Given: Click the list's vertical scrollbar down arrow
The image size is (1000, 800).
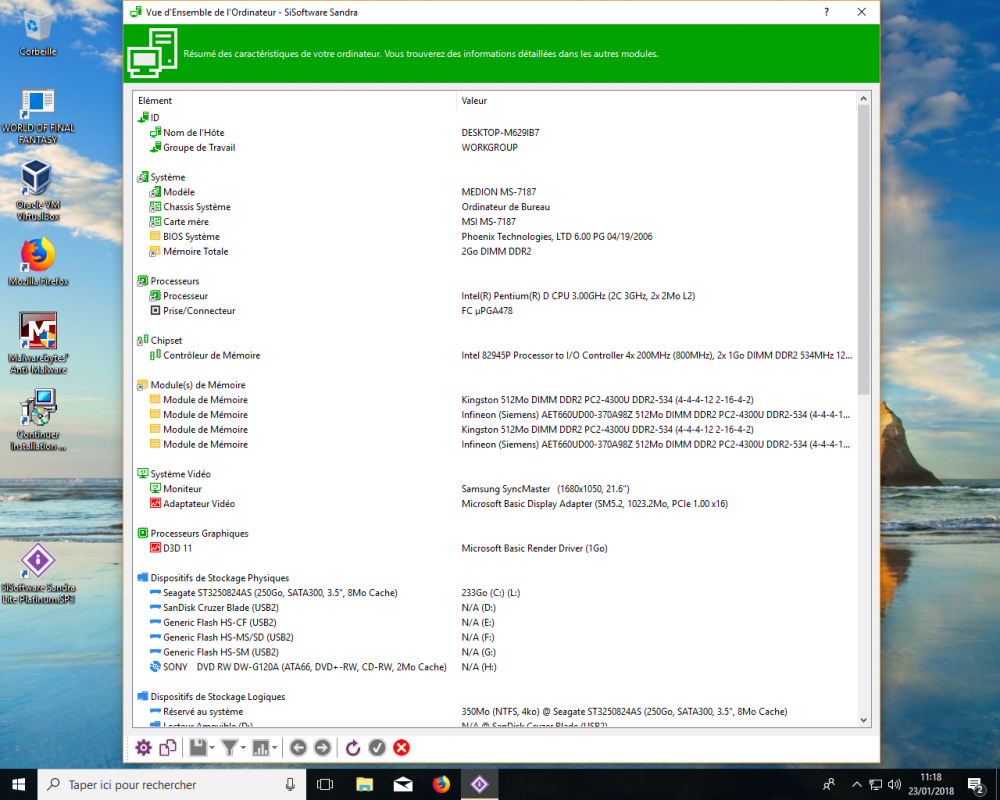Looking at the screenshot, I should 863,719.
